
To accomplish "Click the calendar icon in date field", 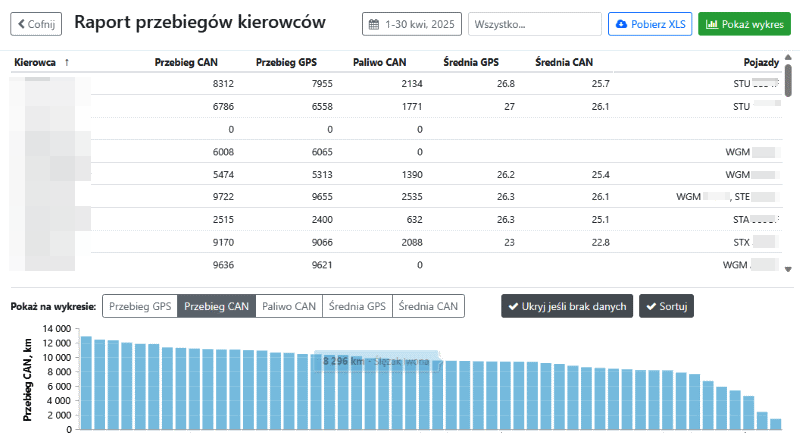I will 374,24.
